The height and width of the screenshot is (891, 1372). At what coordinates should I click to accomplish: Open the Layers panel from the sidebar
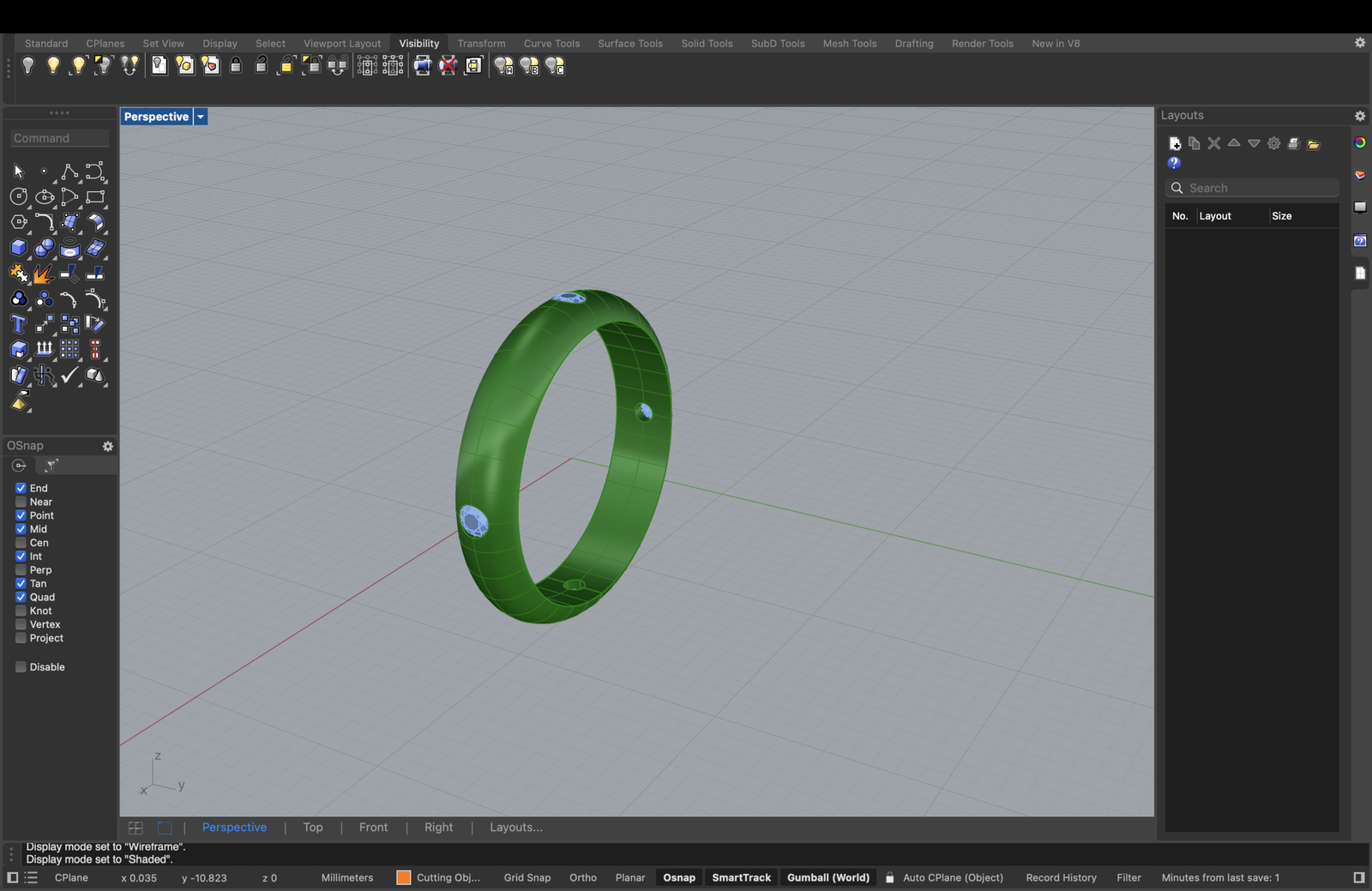(x=1360, y=175)
